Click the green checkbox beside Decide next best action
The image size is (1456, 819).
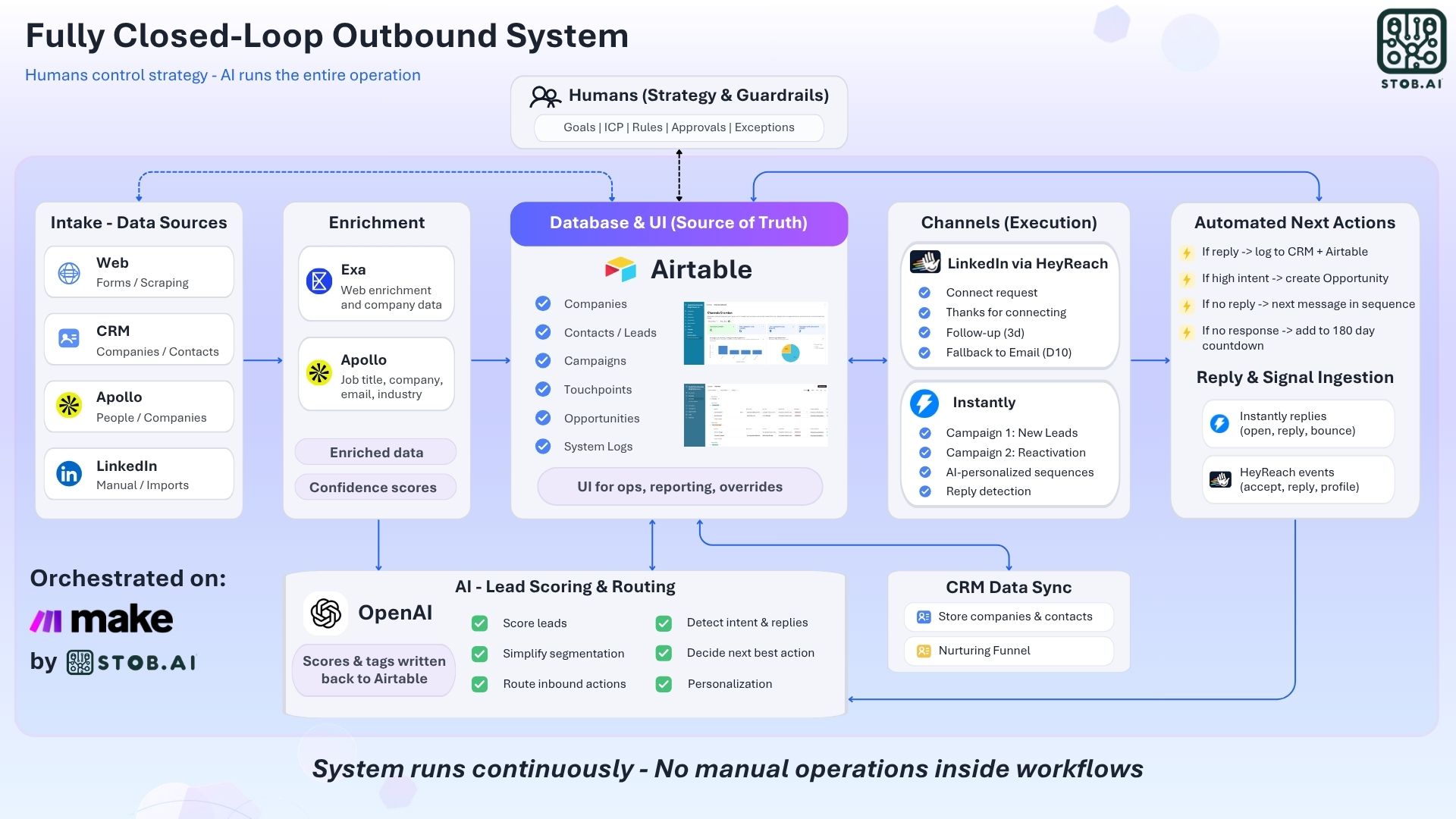(x=664, y=653)
